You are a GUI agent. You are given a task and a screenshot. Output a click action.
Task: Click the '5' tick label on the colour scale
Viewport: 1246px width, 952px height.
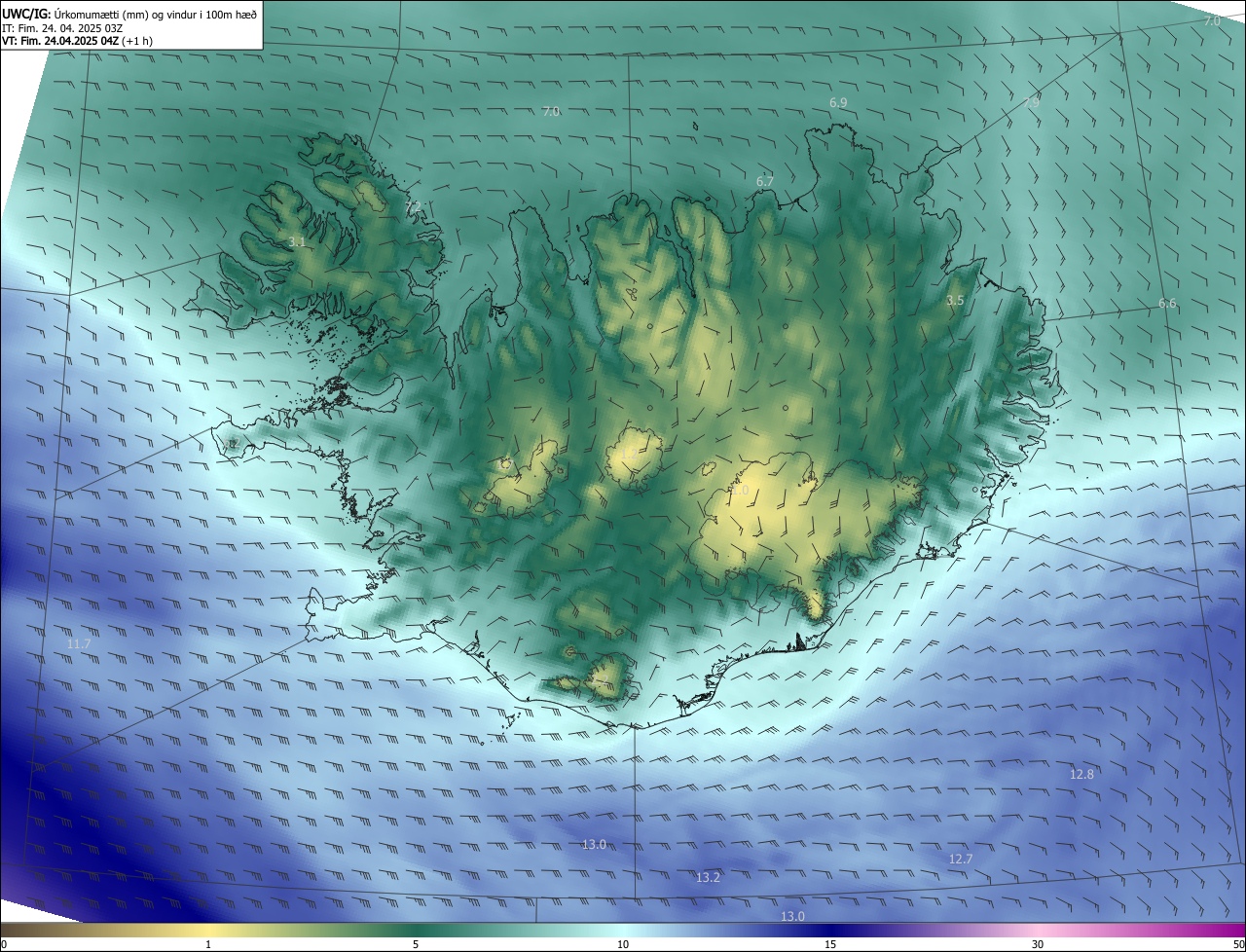click(416, 944)
